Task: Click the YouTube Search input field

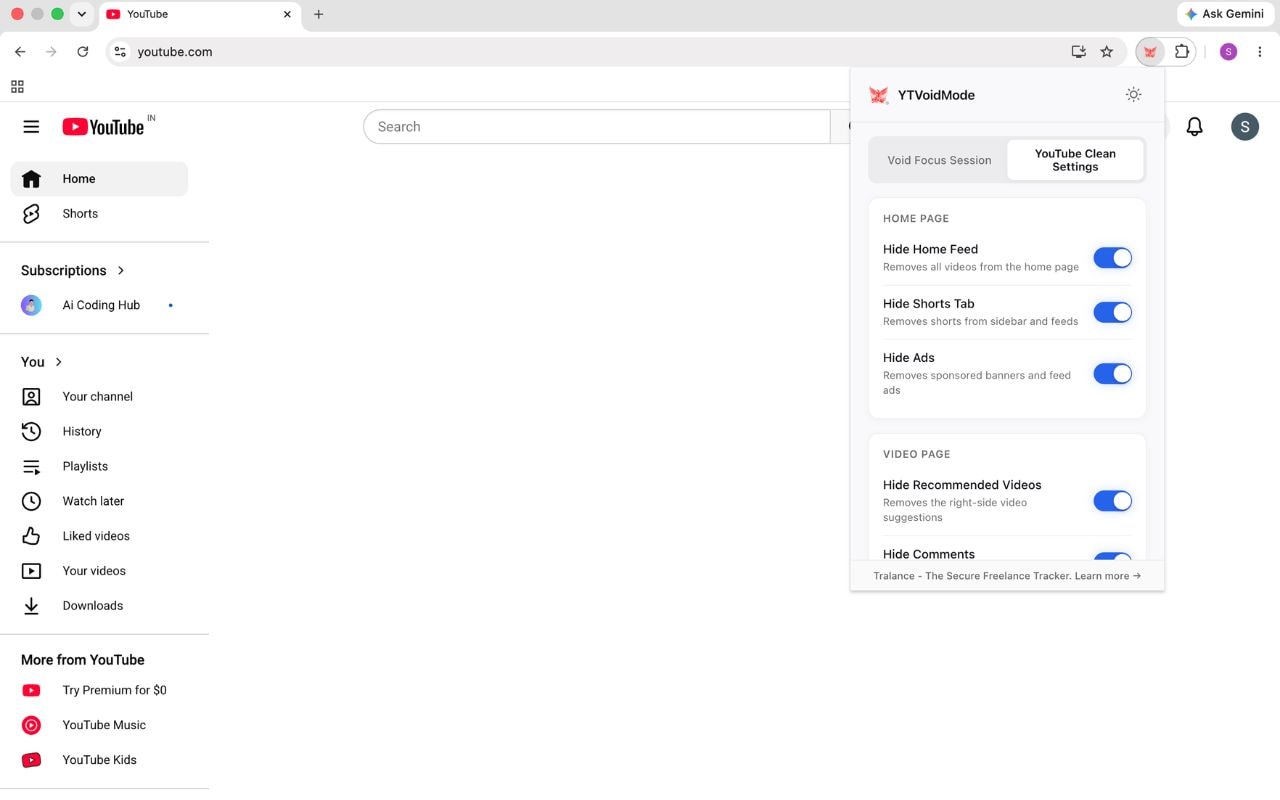Action: pyautogui.click(x=597, y=127)
